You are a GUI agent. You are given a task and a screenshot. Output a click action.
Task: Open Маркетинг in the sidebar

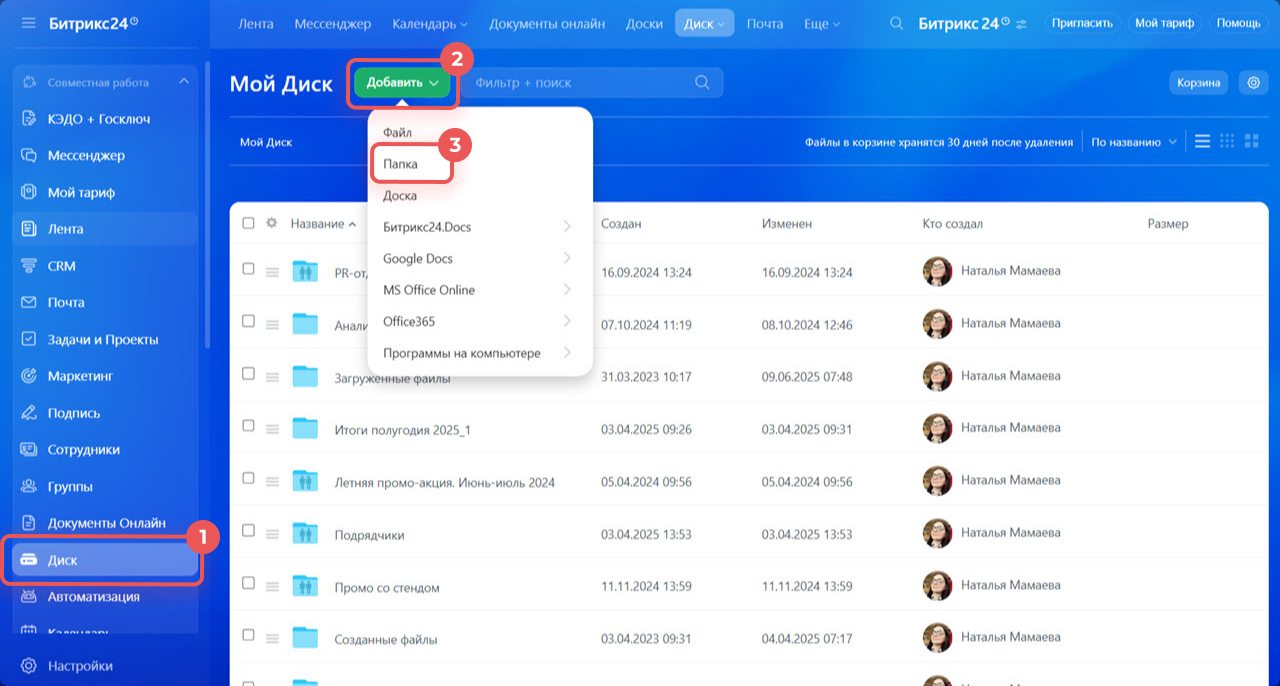pos(105,376)
